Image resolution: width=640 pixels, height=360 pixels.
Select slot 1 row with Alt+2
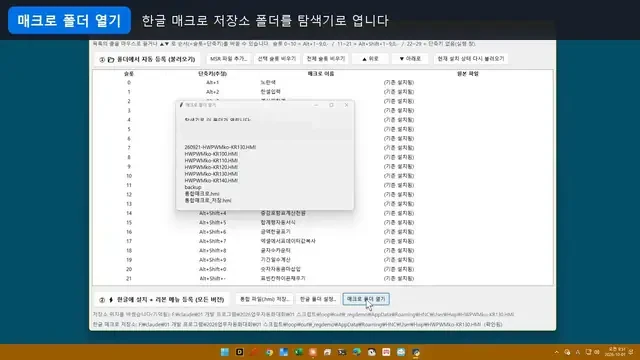[322, 92]
